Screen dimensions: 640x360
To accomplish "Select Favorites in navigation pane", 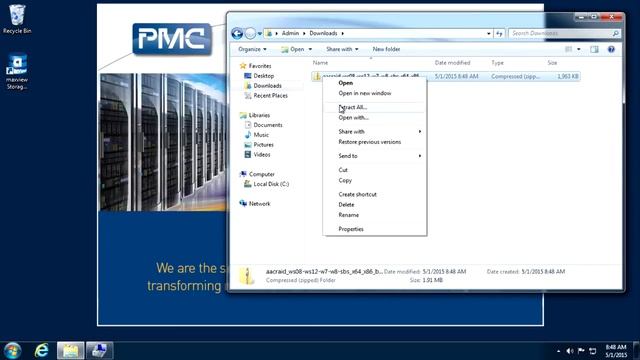I will pos(256,66).
